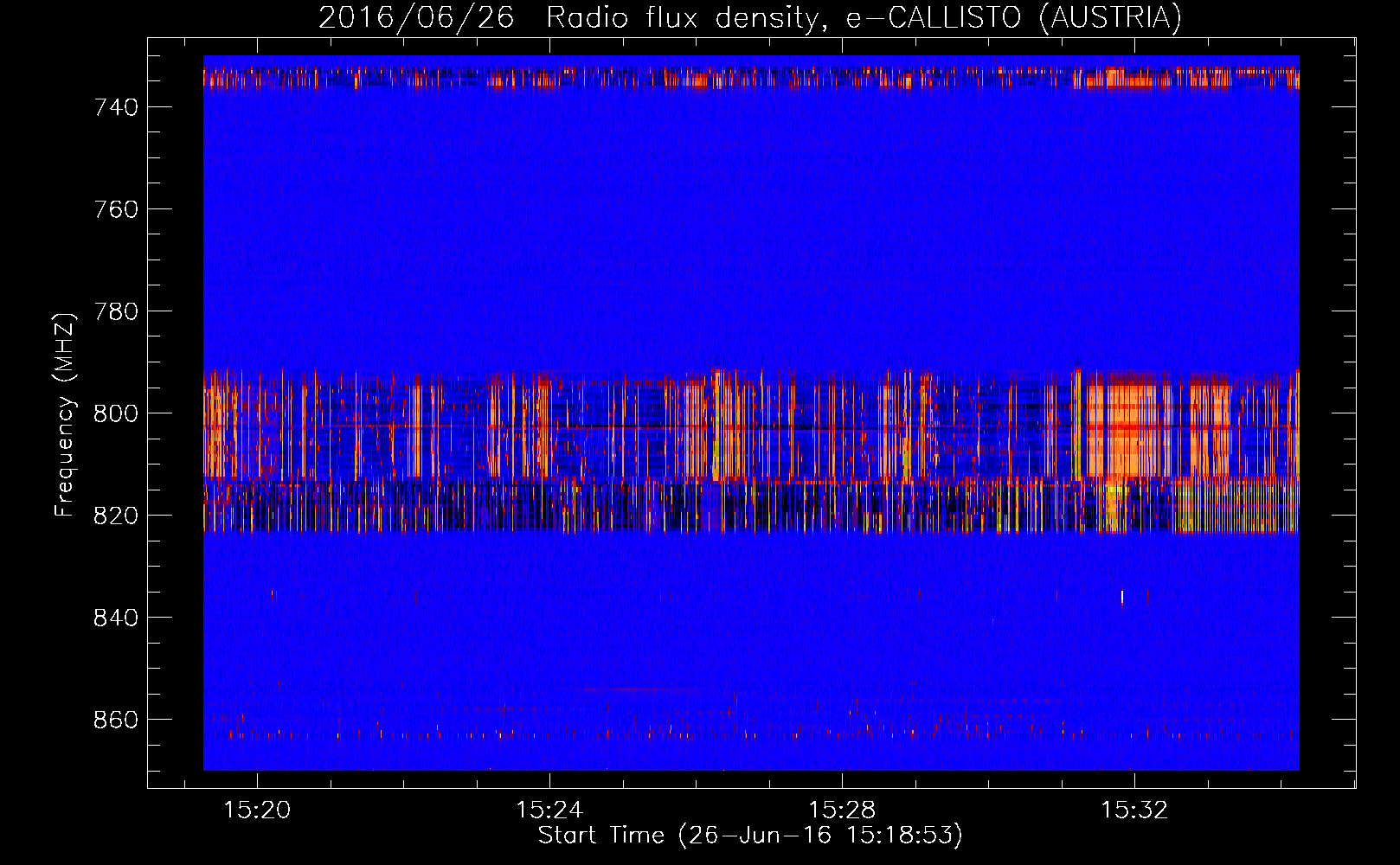Click the Frequency (MHZ) axis label
The height and width of the screenshot is (865, 1400).
[65, 414]
